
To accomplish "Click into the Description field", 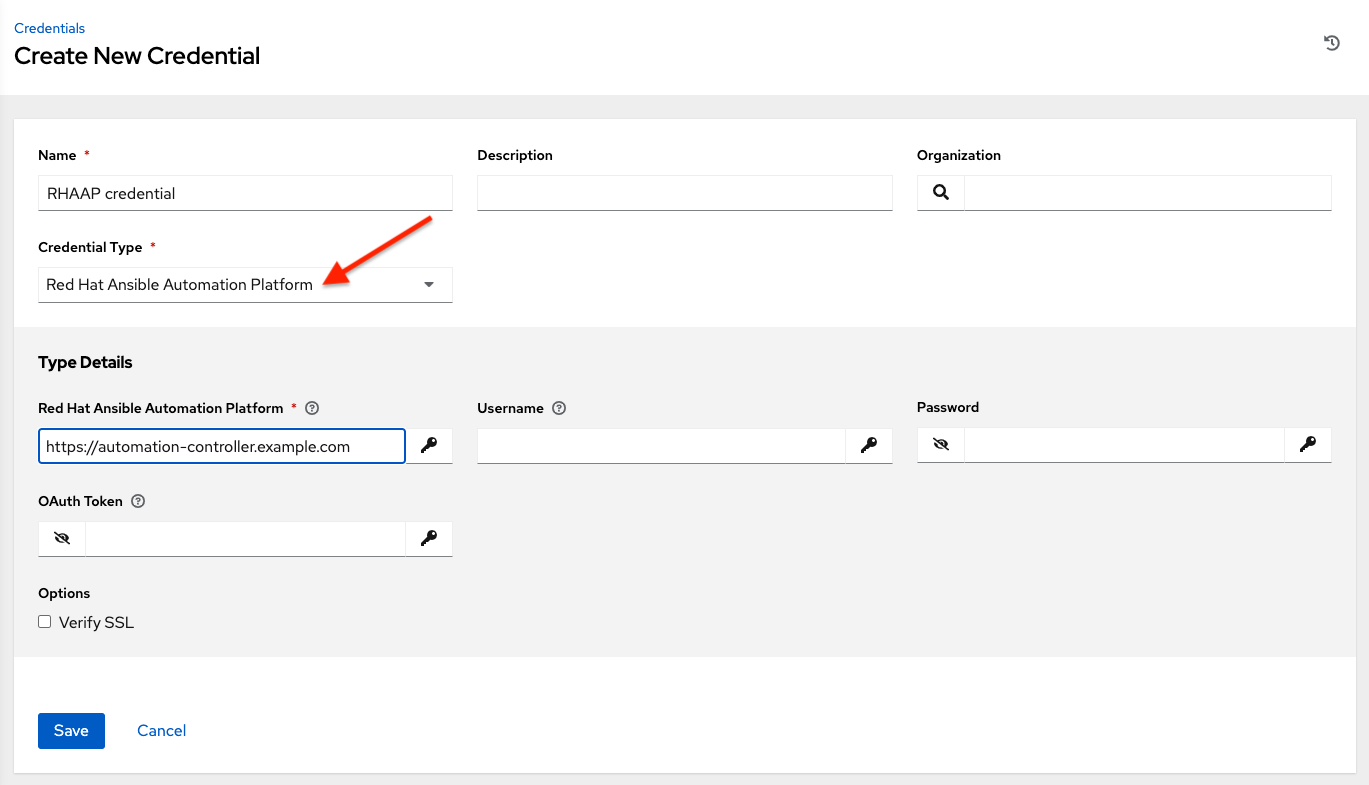I will point(684,192).
